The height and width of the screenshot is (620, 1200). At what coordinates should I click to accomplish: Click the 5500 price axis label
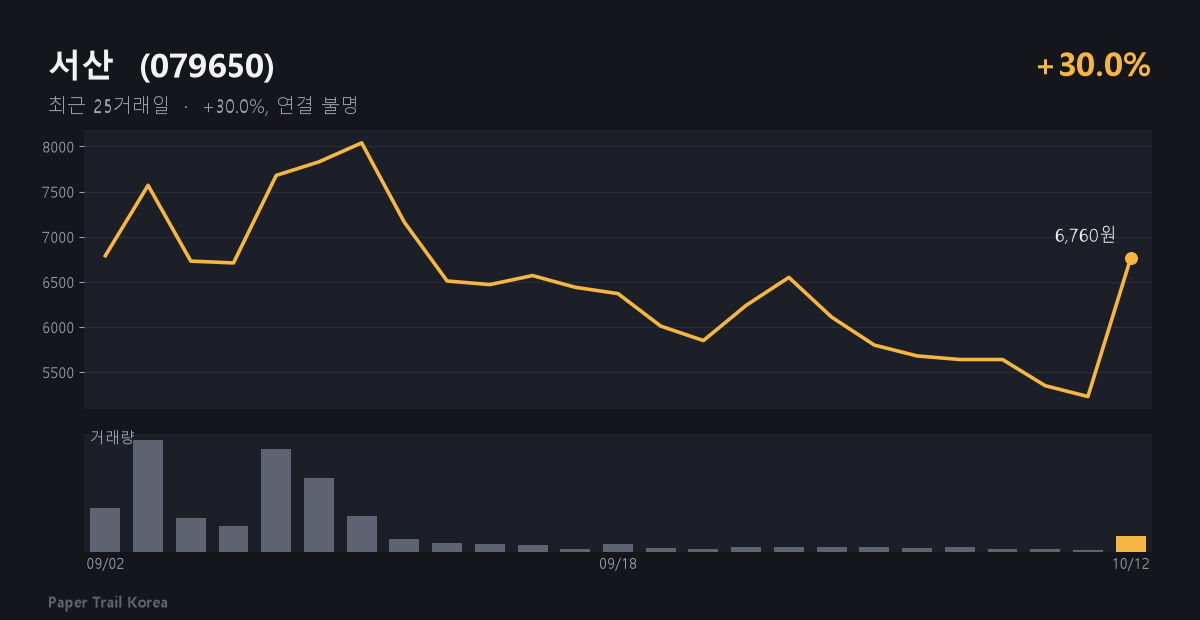click(59, 372)
